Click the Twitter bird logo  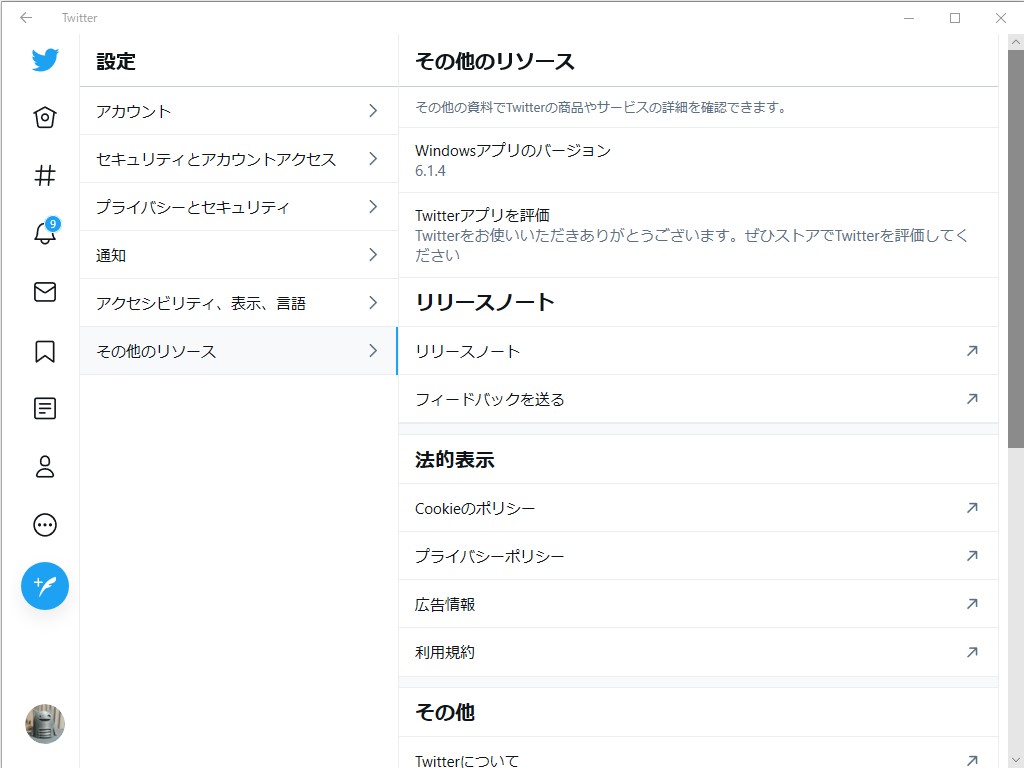44,60
